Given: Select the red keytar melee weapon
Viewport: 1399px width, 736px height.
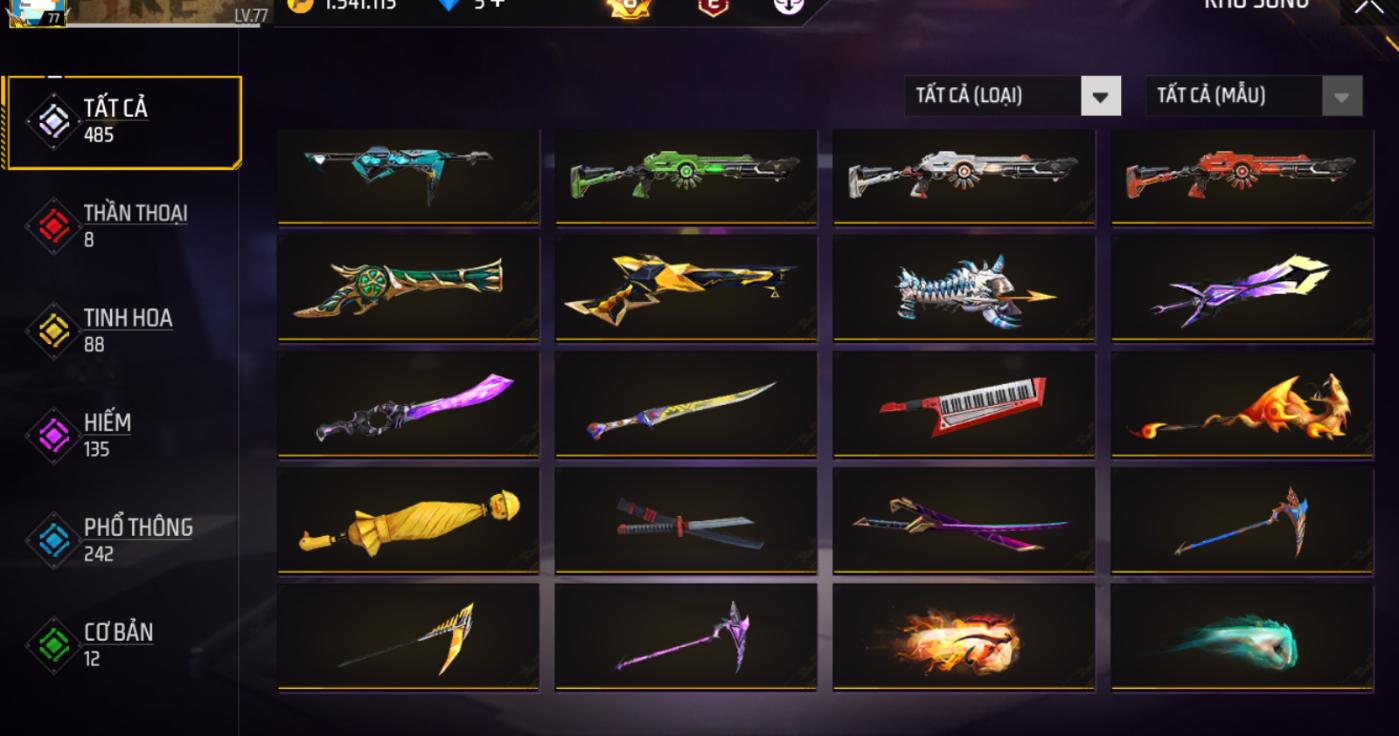Looking at the screenshot, I should pyautogui.click(x=964, y=405).
